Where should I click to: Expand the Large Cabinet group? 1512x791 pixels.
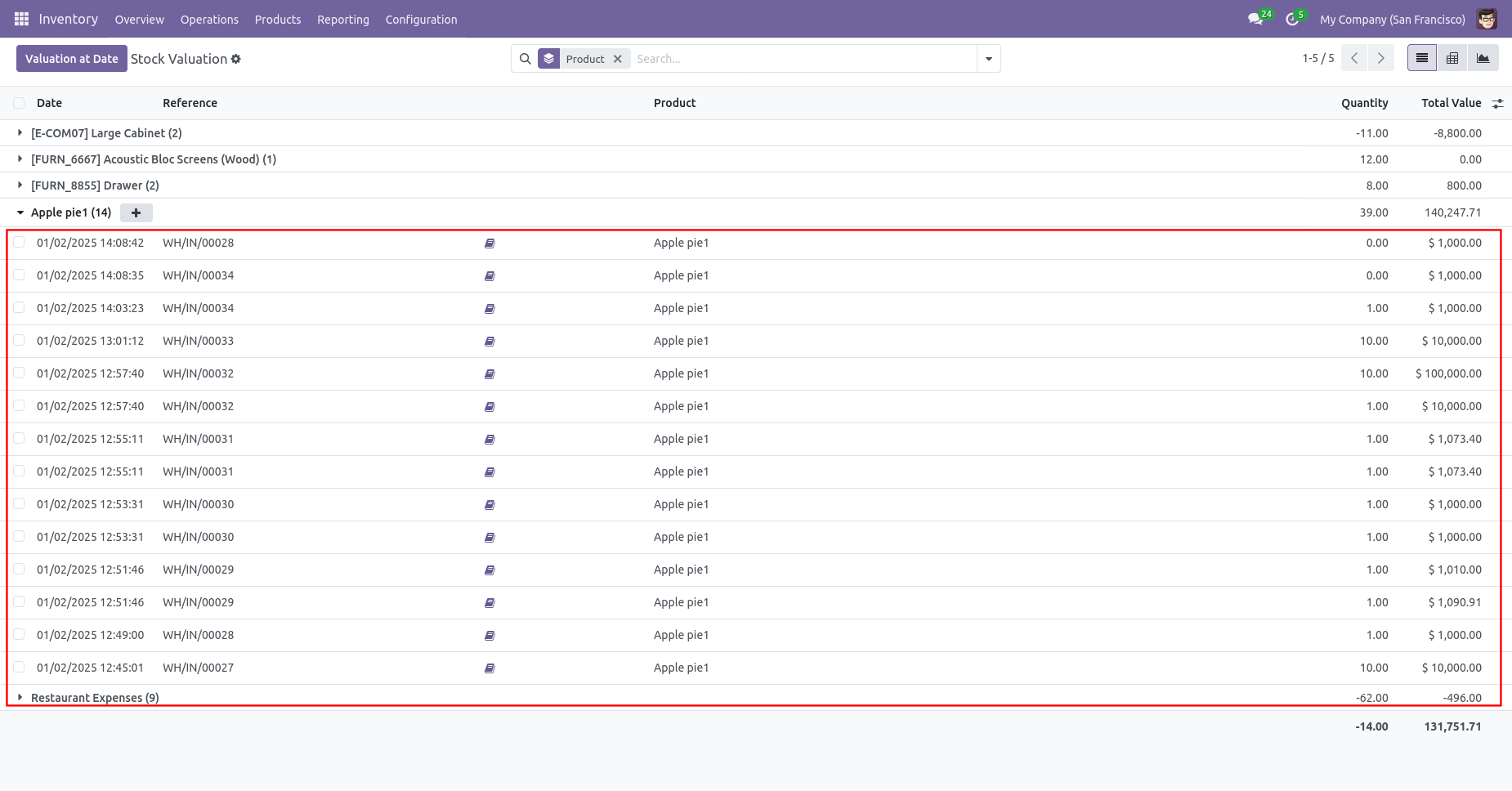[20, 132]
